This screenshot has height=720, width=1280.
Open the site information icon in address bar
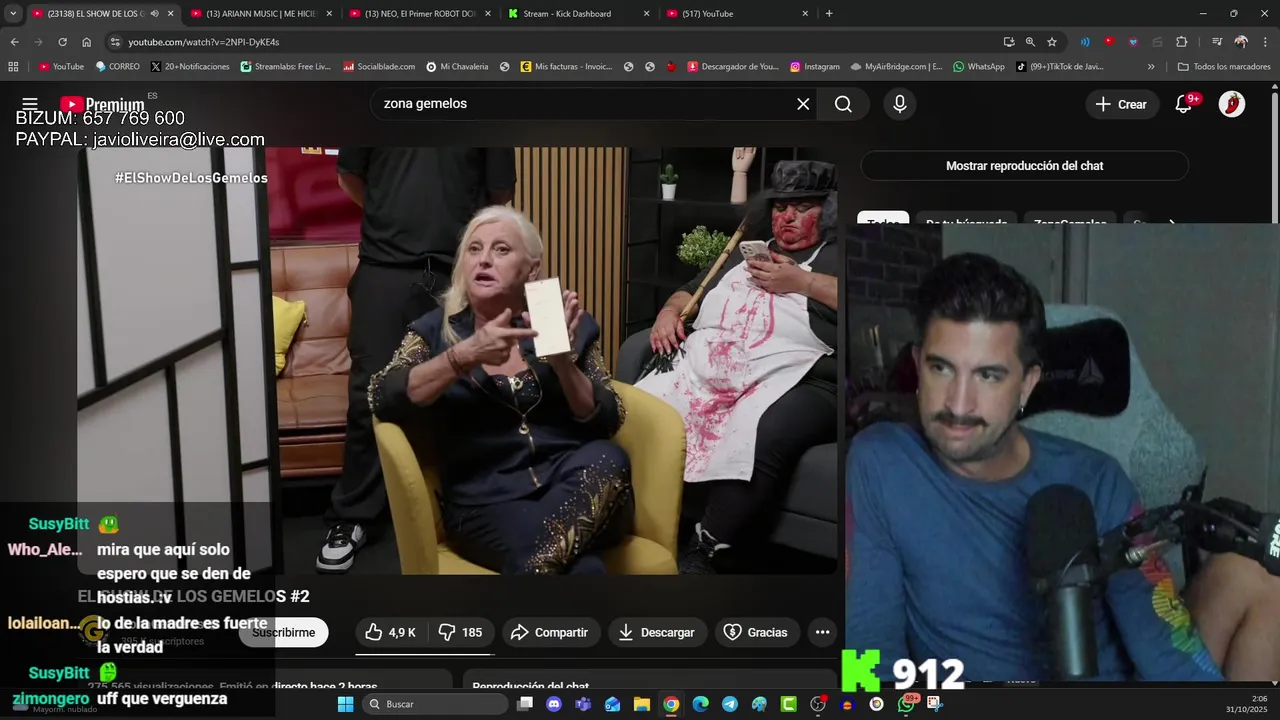click(115, 42)
